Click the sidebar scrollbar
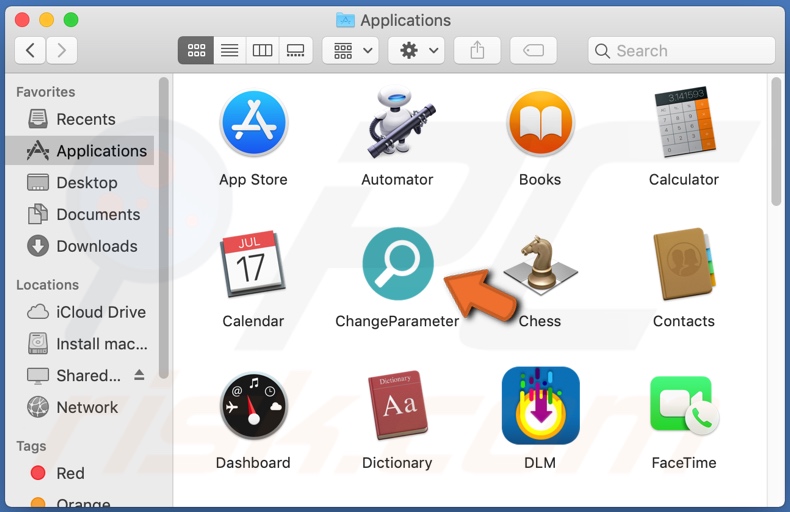Screen dimensions: 790x512 (x=163, y=228)
